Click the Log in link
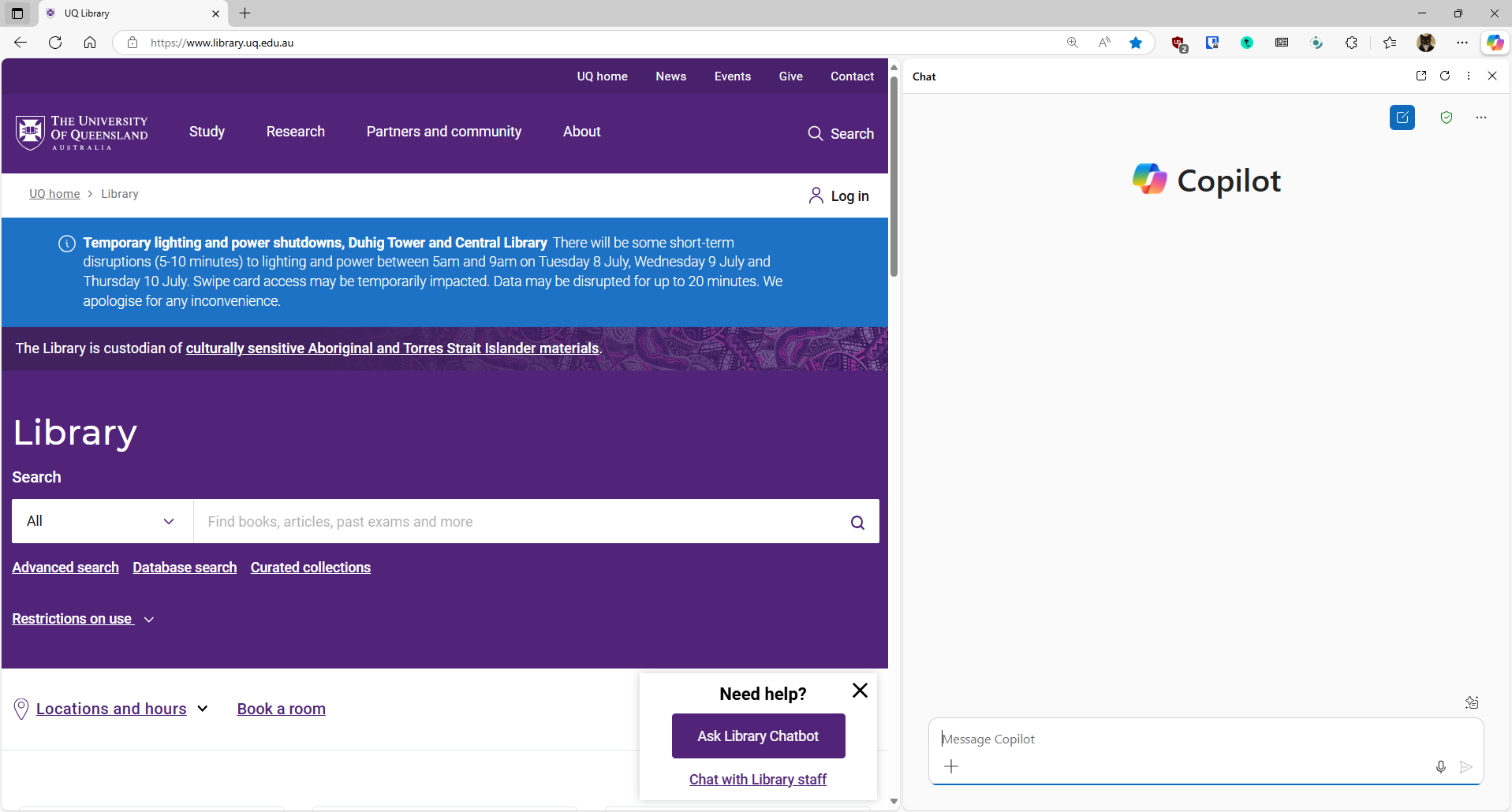This screenshot has height=812, width=1512. (839, 196)
